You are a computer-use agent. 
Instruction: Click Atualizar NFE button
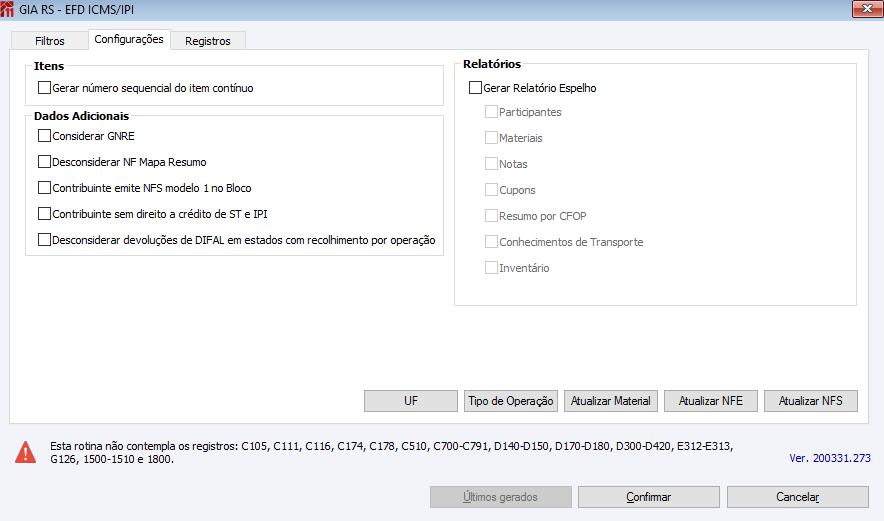(711, 401)
